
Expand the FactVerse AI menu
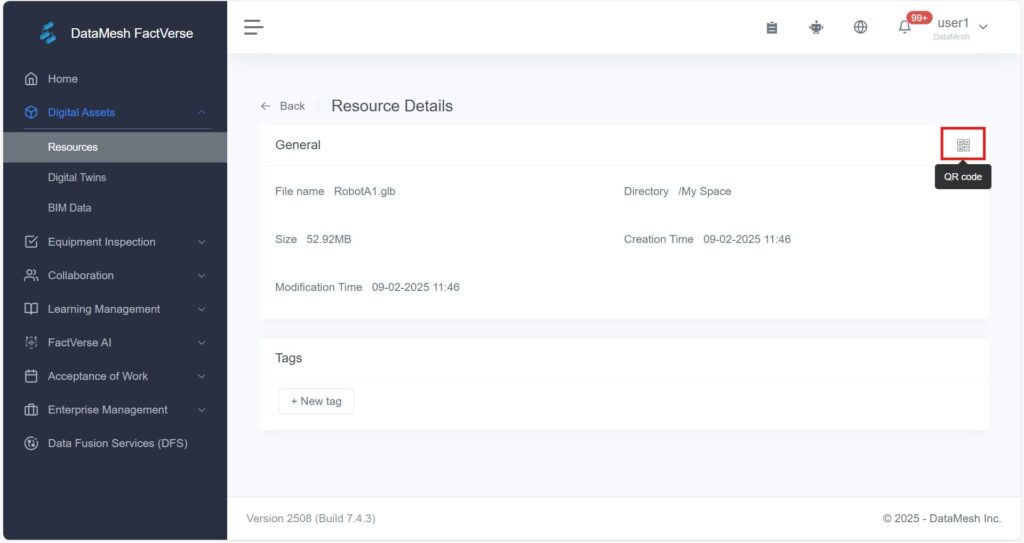(x=201, y=343)
